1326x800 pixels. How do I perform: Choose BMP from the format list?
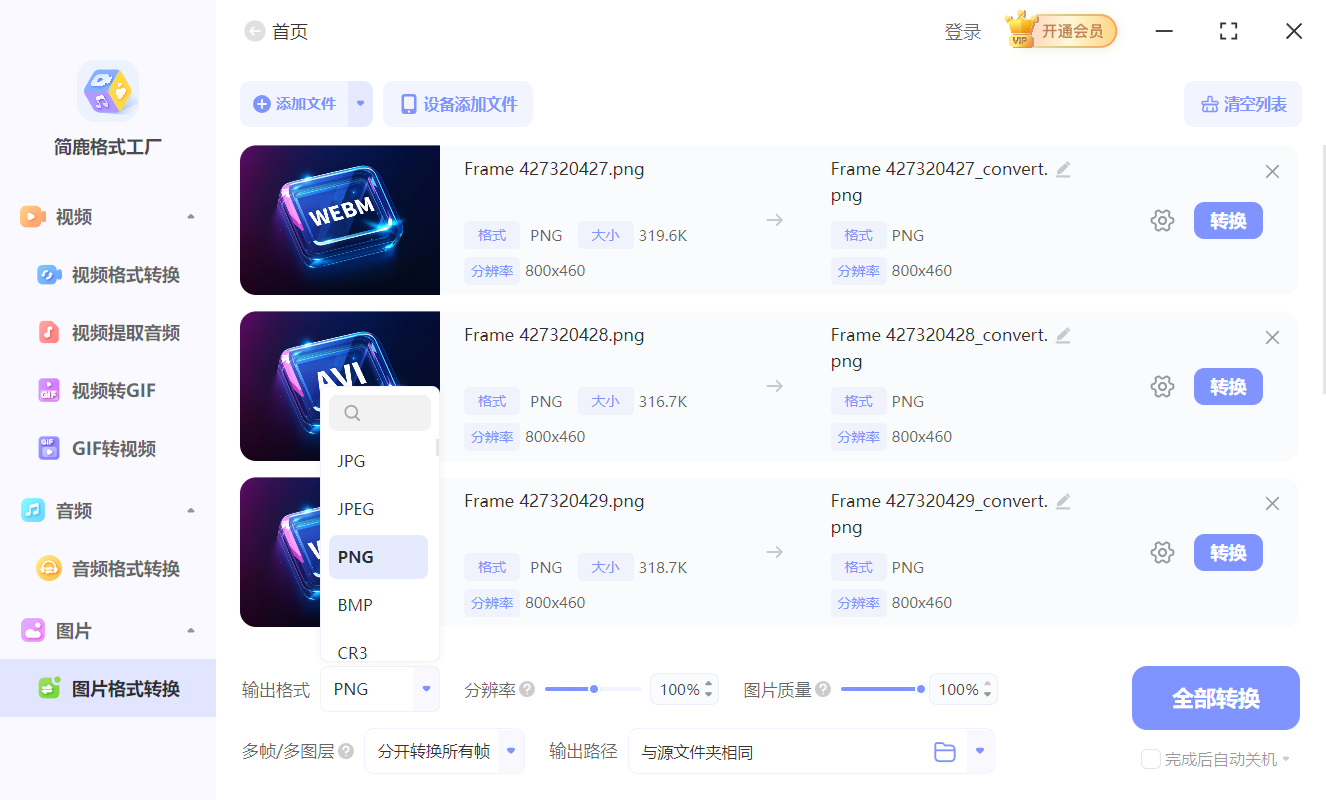pyautogui.click(x=378, y=605)
